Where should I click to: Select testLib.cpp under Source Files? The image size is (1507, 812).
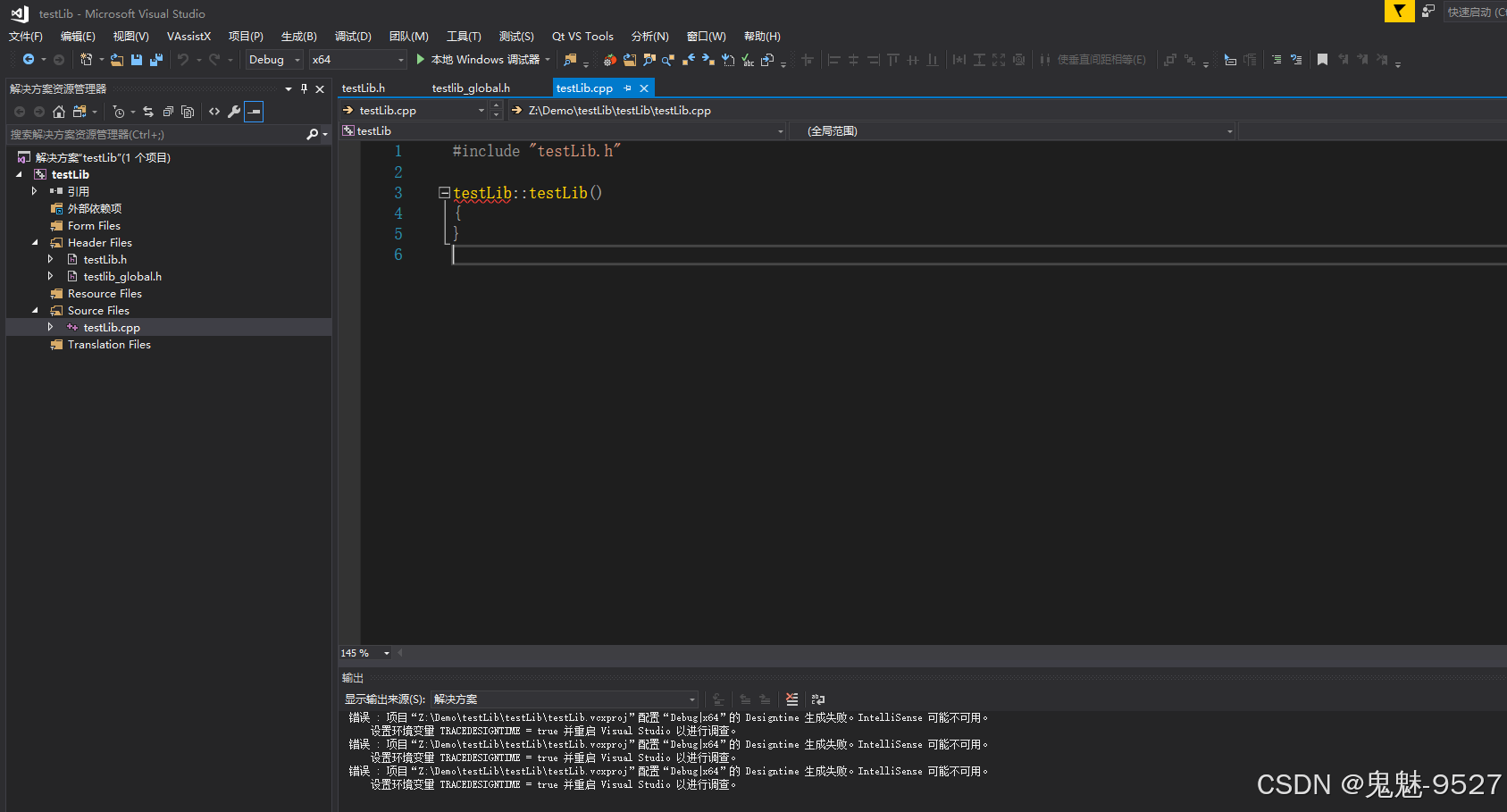pyautogui.click(x=111, y=327)
